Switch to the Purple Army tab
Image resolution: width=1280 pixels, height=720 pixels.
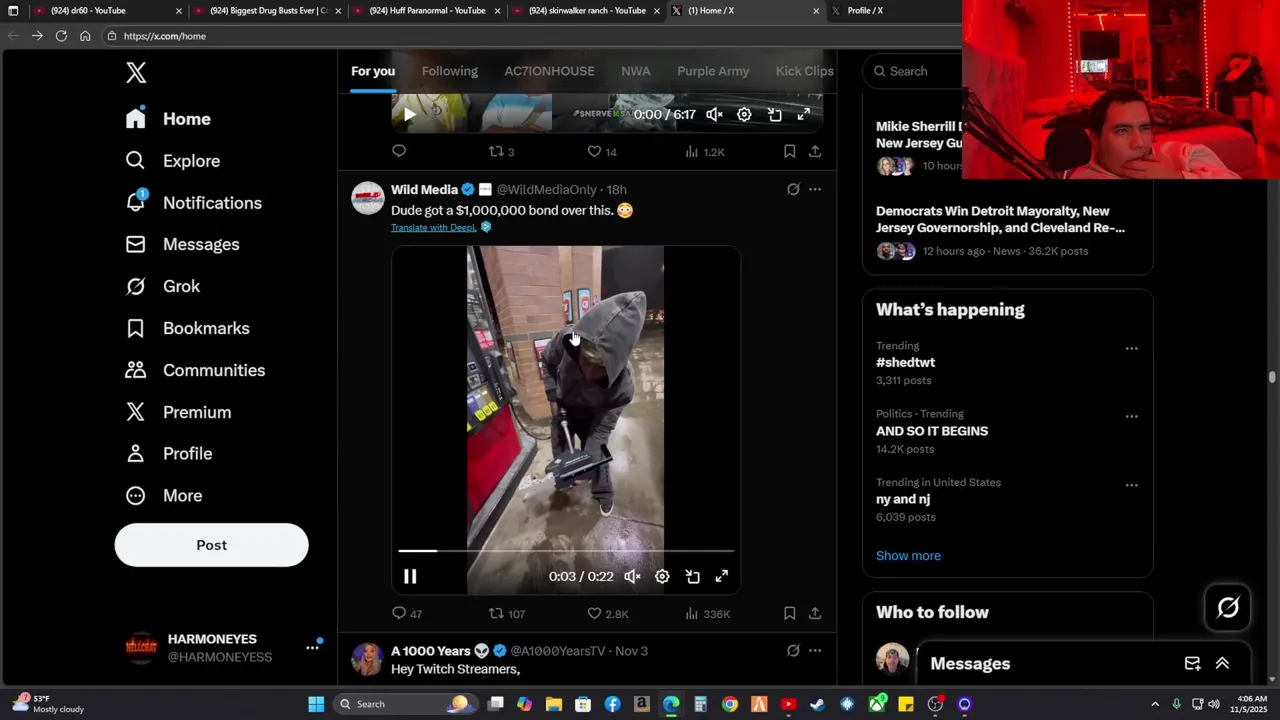click(713, 71)
